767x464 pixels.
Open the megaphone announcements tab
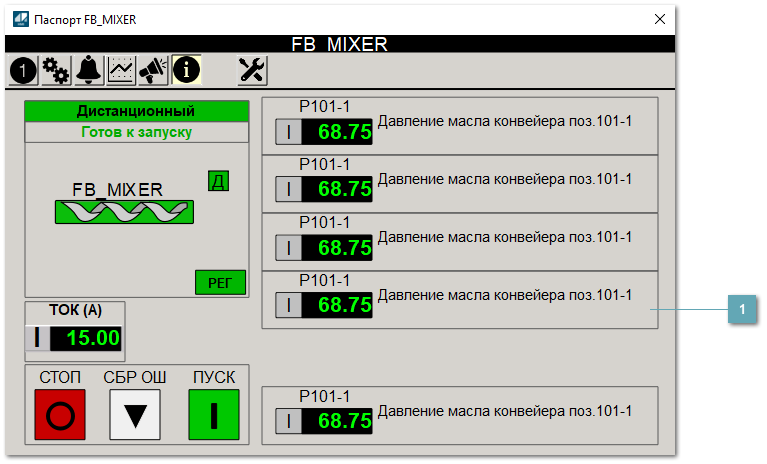tap(153, 69)
